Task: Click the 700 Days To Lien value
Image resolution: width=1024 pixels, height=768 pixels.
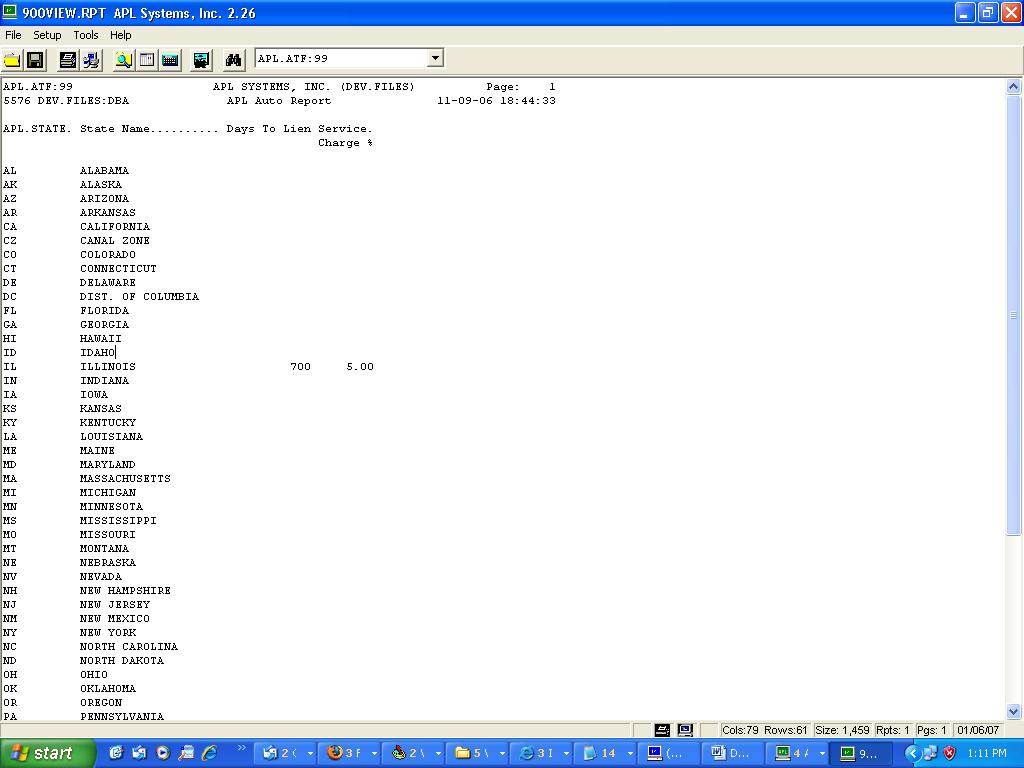Action: click(300, 367)
